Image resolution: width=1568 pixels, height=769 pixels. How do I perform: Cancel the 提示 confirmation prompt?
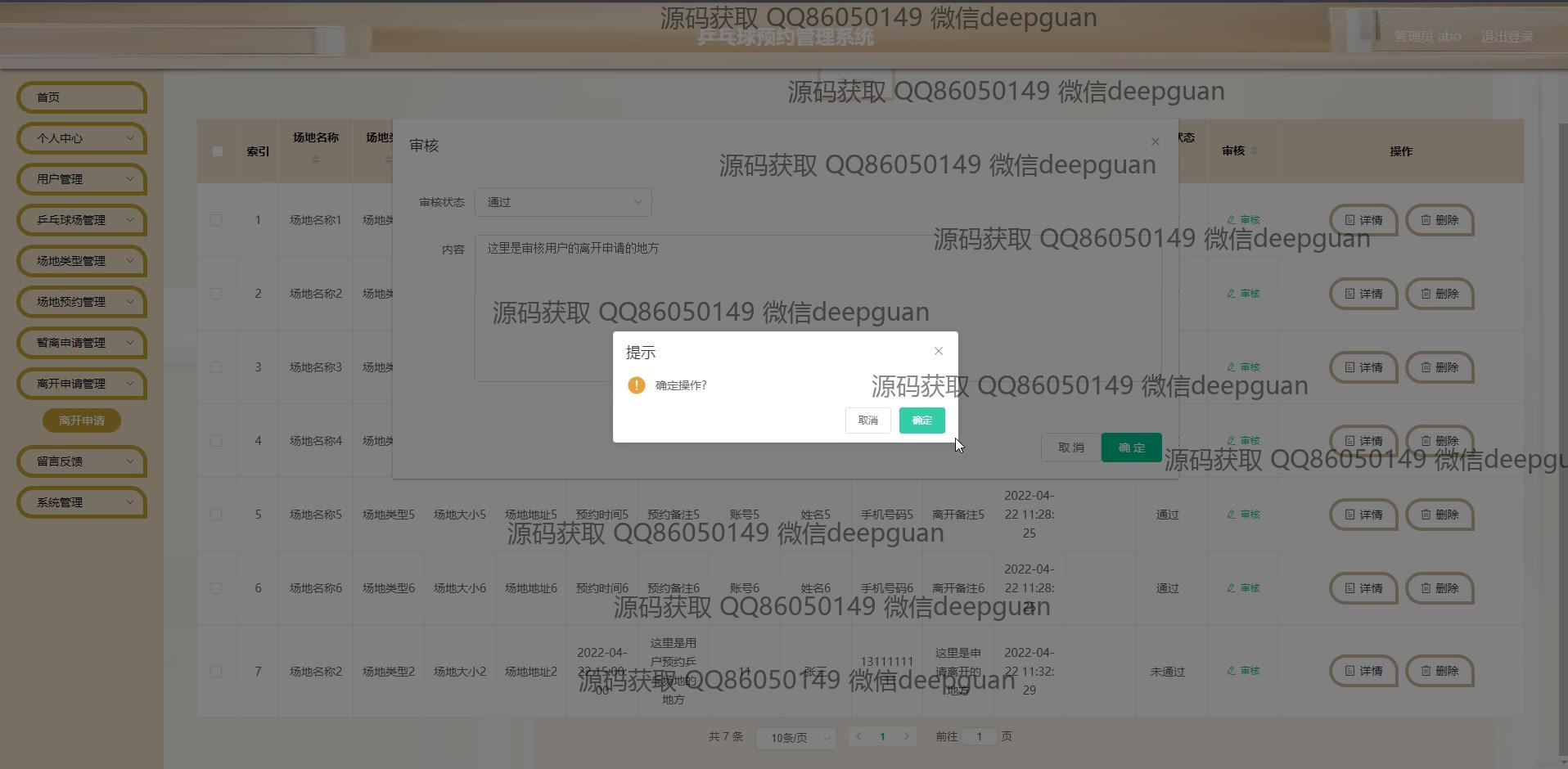tap(867, 420)
